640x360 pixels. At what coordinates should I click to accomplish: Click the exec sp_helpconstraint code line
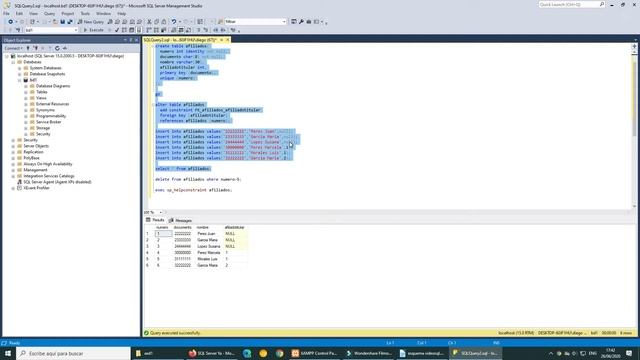(193, 190)
